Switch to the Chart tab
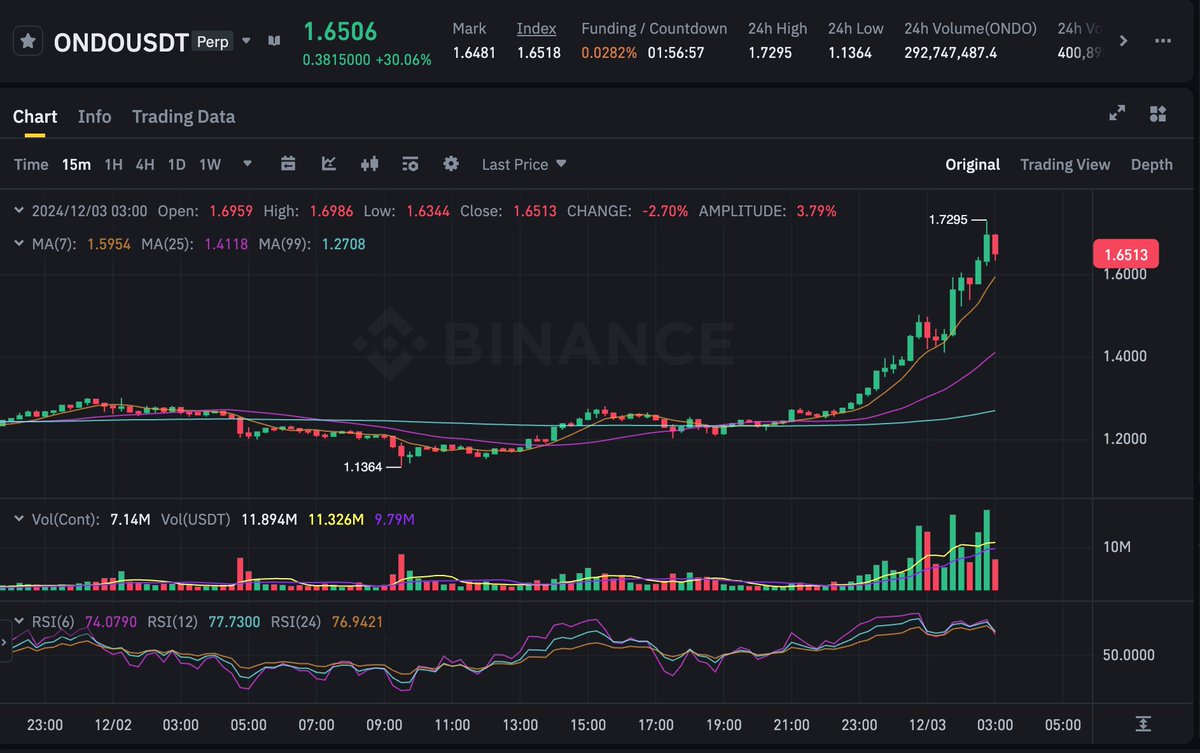Image resolution: width=1200 pixels, height=753 pixels. (x=35, y=116)
